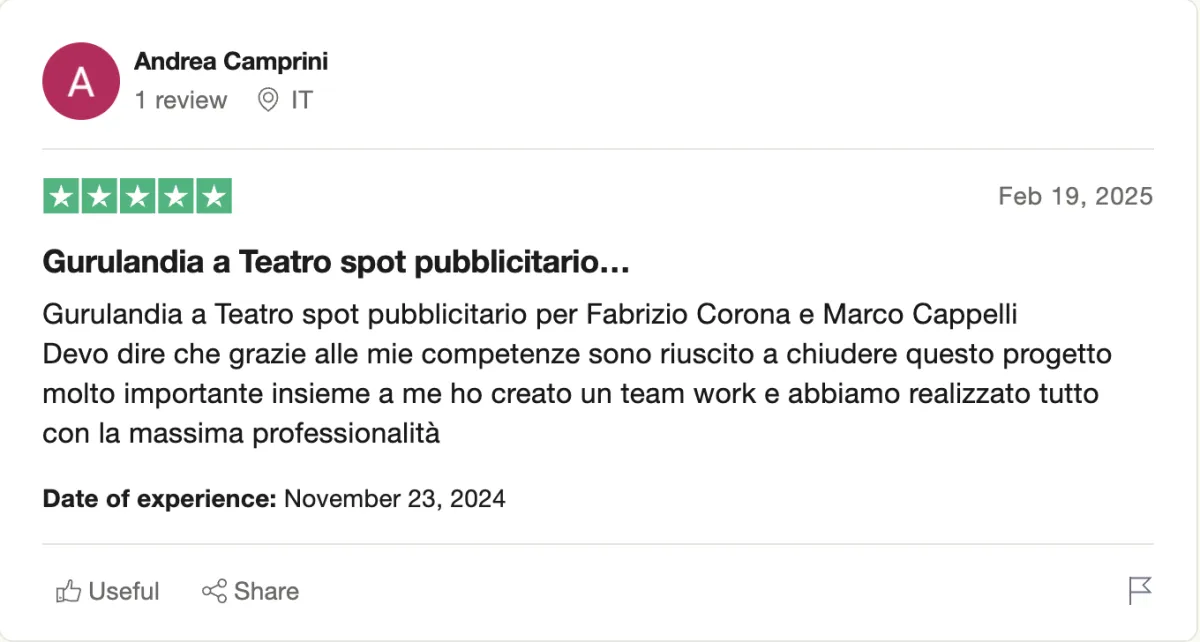Image resolution: width=1200 pixels, height=642 pixels.
Task: Click the "Share" text button
Action: [x=266, y=591]
